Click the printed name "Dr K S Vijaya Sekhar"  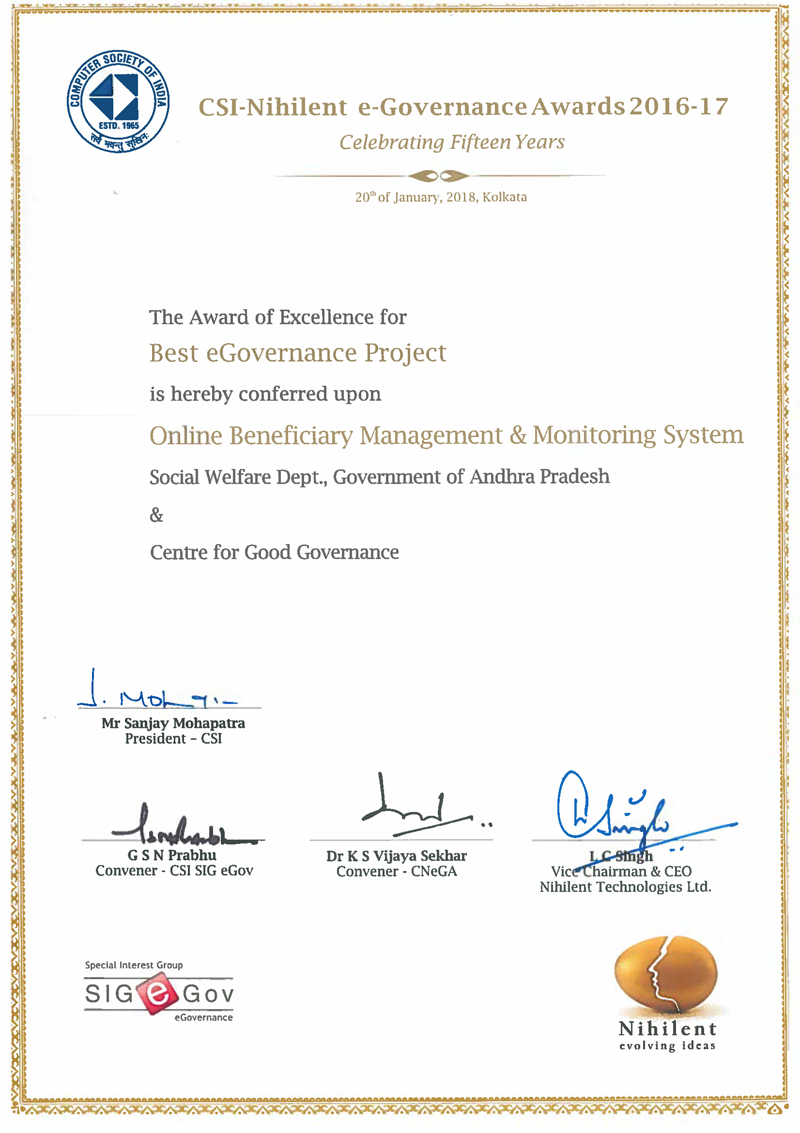click(397, 856)
